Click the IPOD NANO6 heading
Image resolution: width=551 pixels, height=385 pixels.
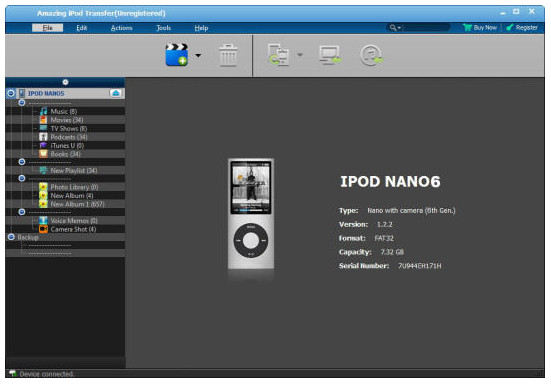390,182
